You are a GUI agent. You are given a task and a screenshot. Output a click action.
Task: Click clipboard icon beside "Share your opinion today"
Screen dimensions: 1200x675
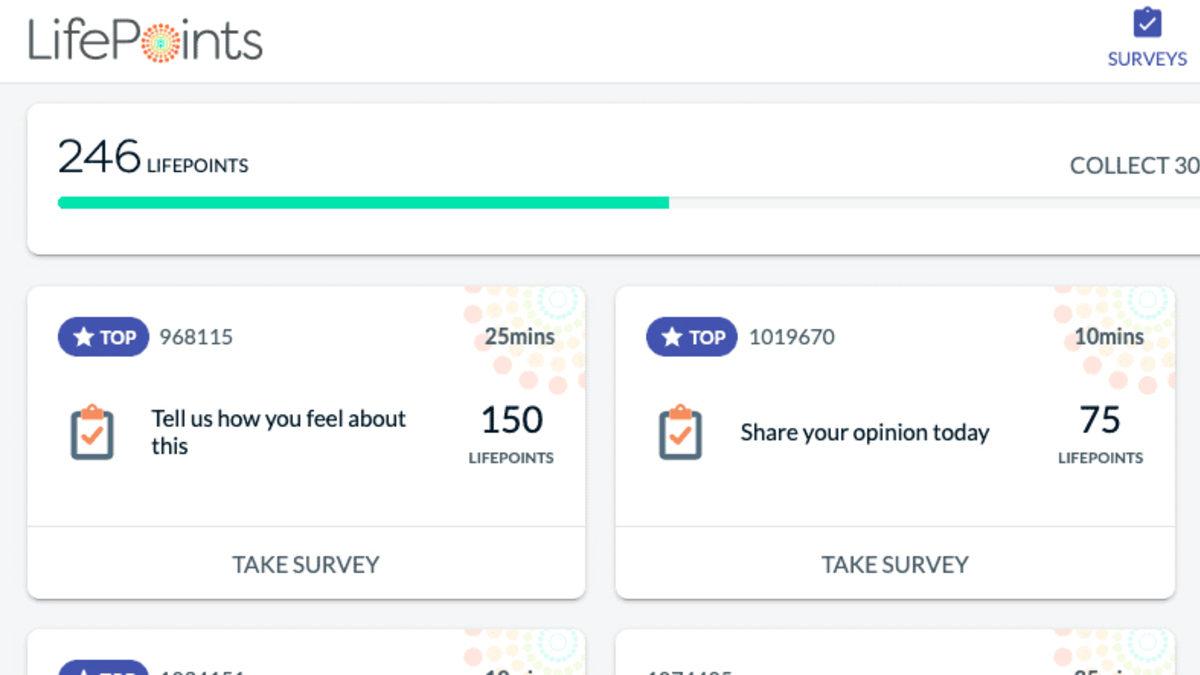click(x=681, y=432)
